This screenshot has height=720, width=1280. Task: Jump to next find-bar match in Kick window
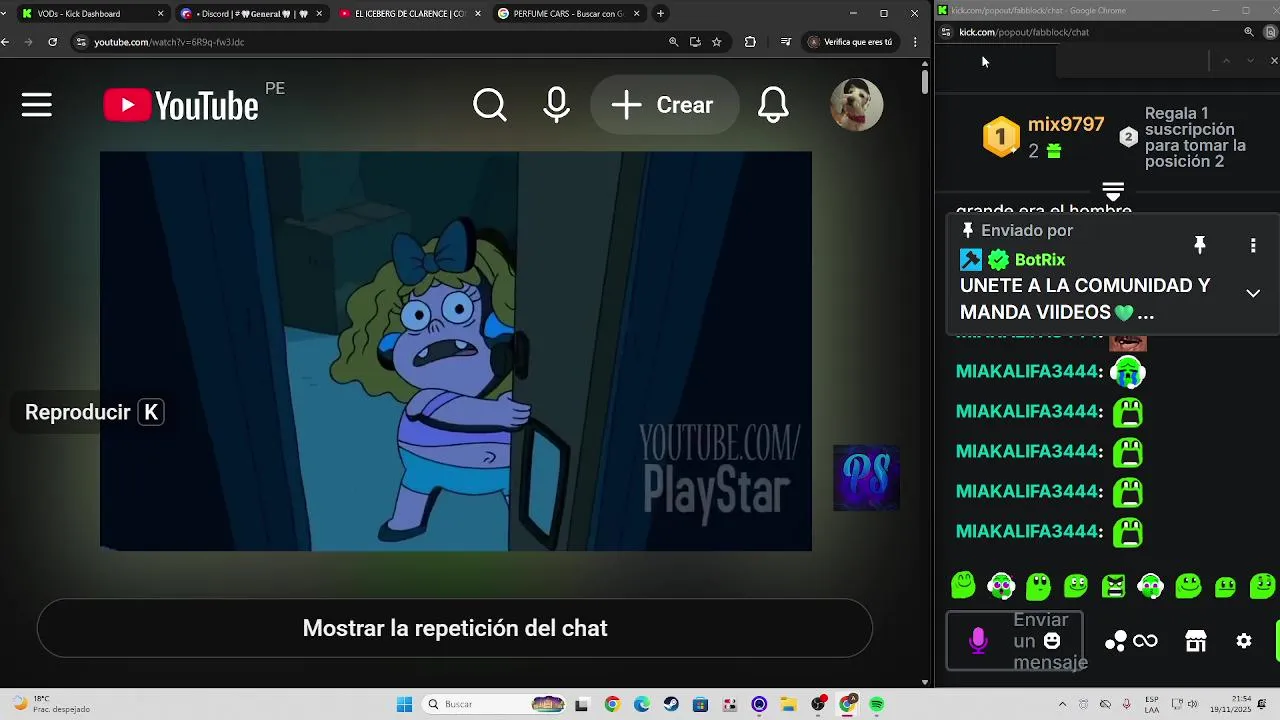click(x=1250, y=61)
